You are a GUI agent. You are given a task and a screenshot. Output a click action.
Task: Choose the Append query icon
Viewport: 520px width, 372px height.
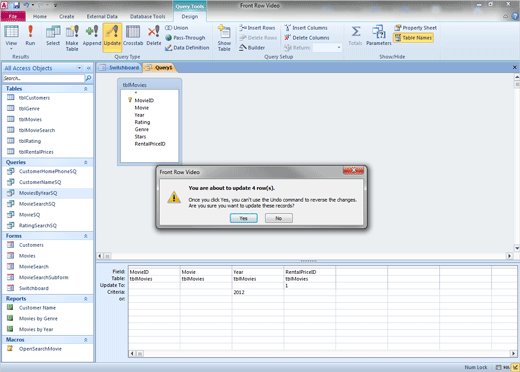92,36
